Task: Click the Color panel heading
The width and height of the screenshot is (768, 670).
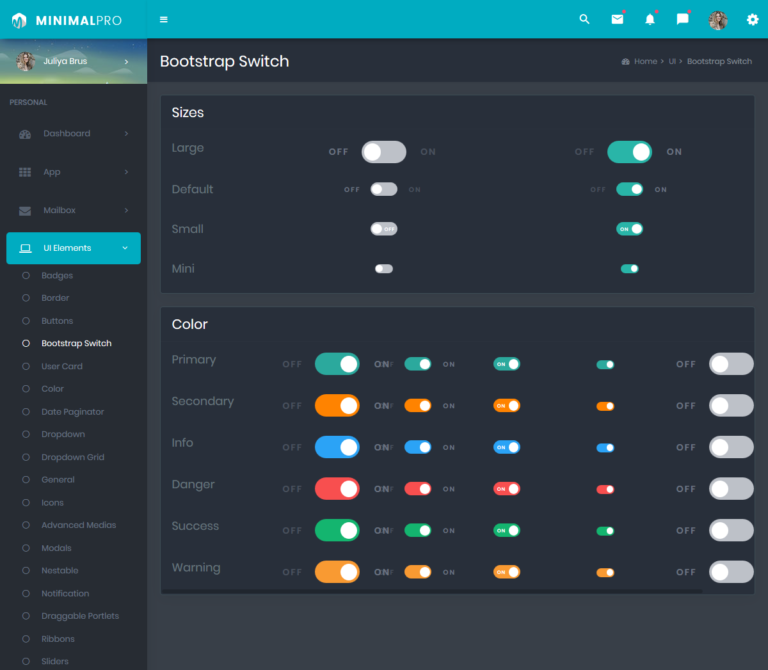Action: [190, 324]
